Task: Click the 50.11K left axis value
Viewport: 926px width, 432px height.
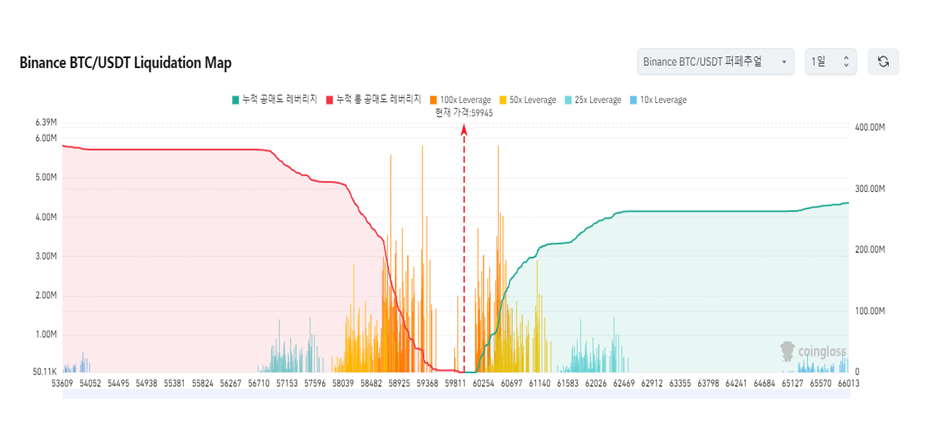Action: coord(45,372)
